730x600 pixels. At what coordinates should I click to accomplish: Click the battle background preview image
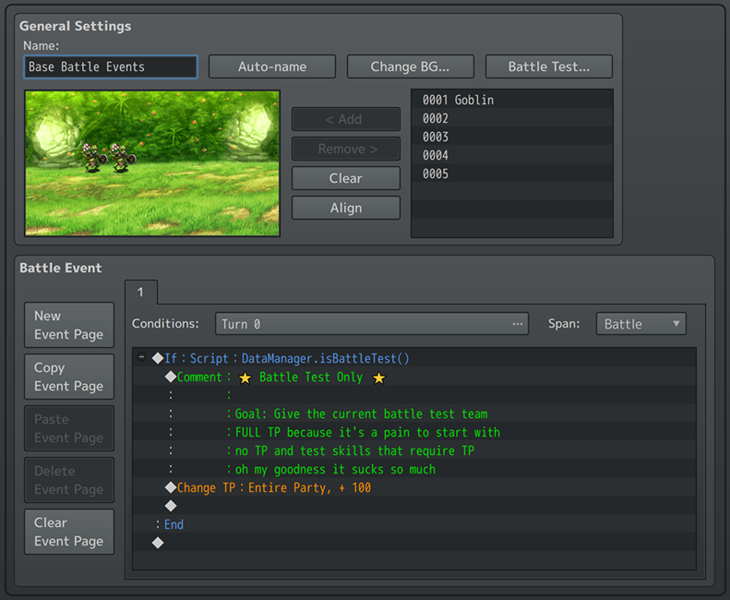(x=152, y=163)
